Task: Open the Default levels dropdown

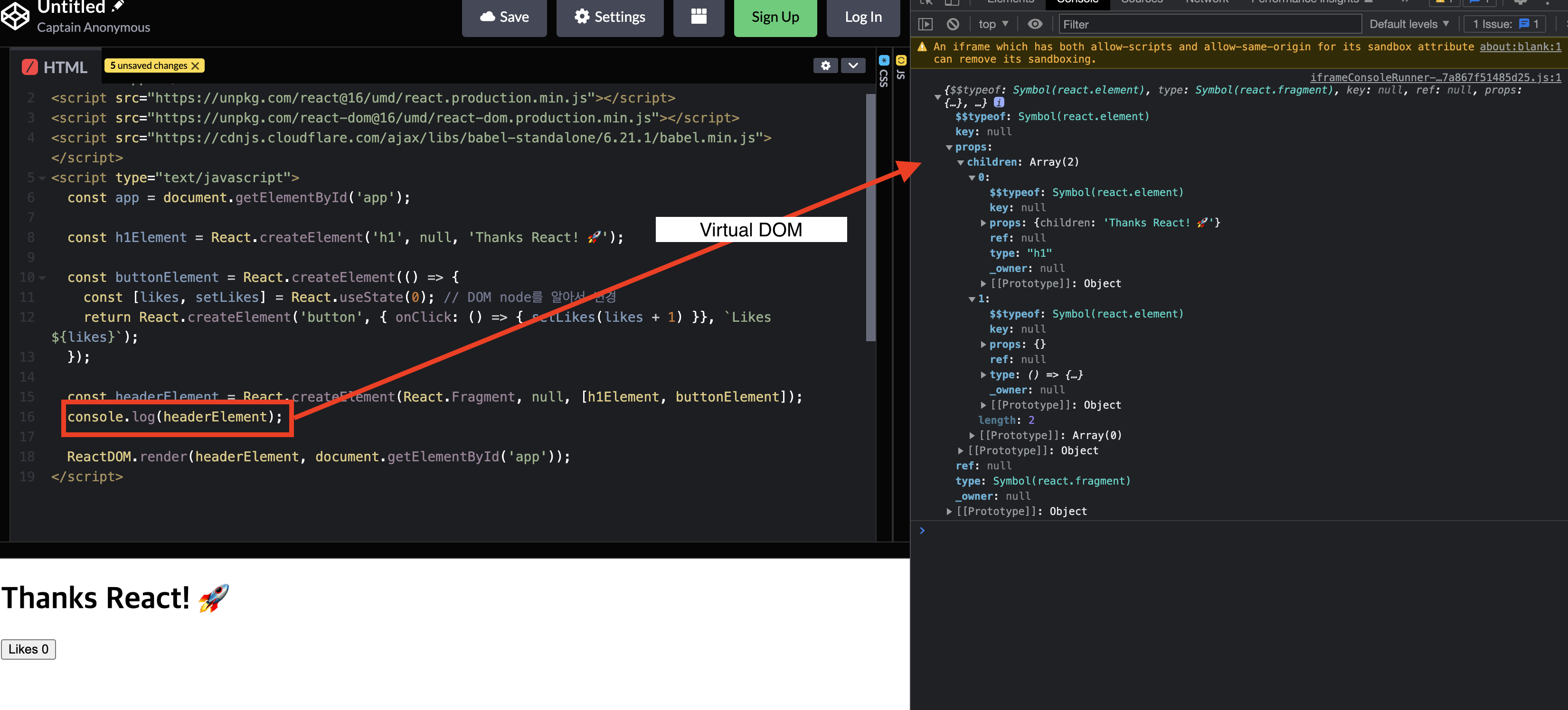Action: tap(1408, 24)
